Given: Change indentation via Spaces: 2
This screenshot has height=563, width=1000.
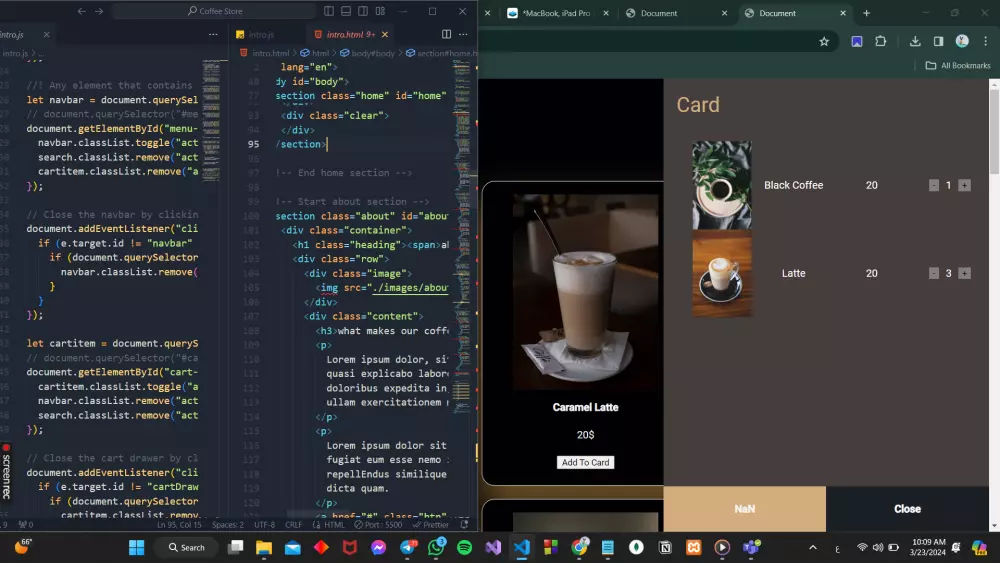Looking at the screenshot, I should click(228, 525).
